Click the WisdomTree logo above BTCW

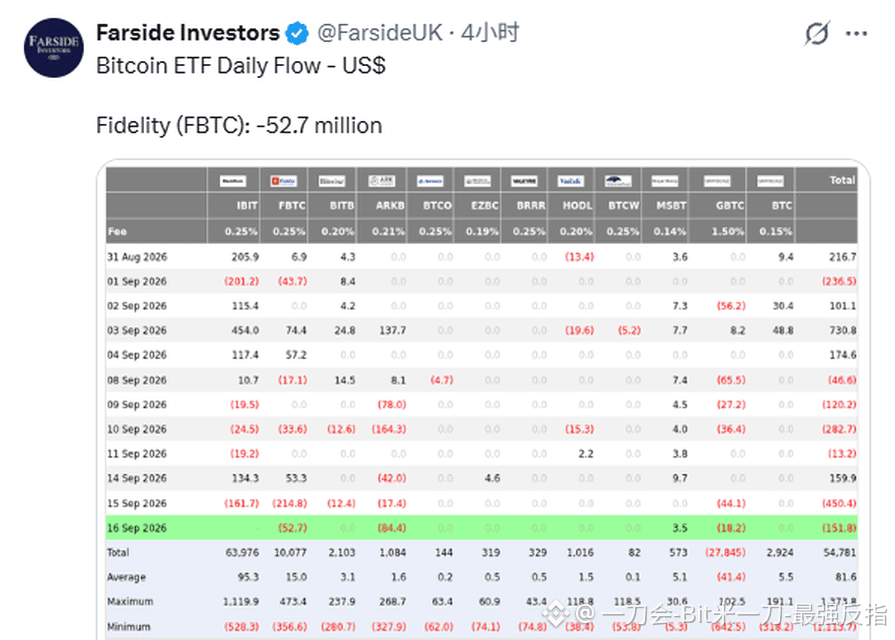point(618,181)
